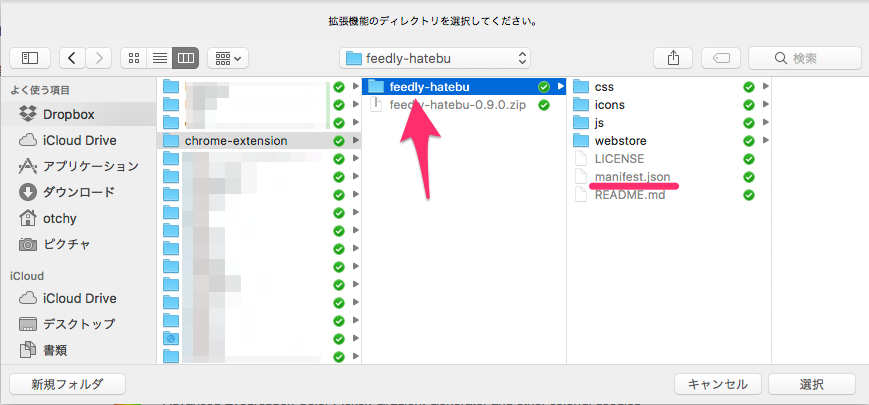This screenshot has width=869, height=405.
Task: Open ピクチャ in the sidebar
Action: pyautogui.click(x=78, y=244)
